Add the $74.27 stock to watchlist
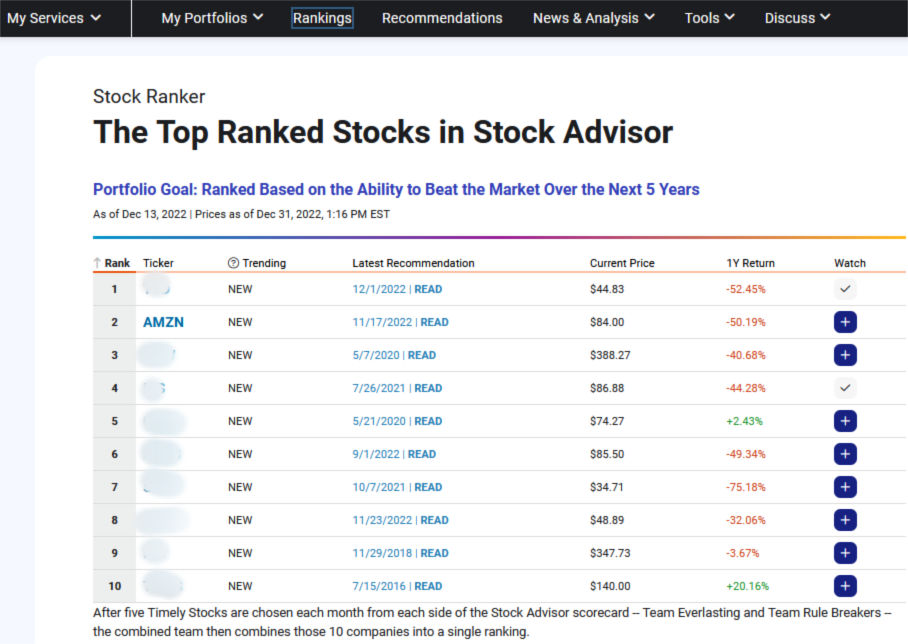The height and width of the screenshot is (644, 908). [845, 421]
